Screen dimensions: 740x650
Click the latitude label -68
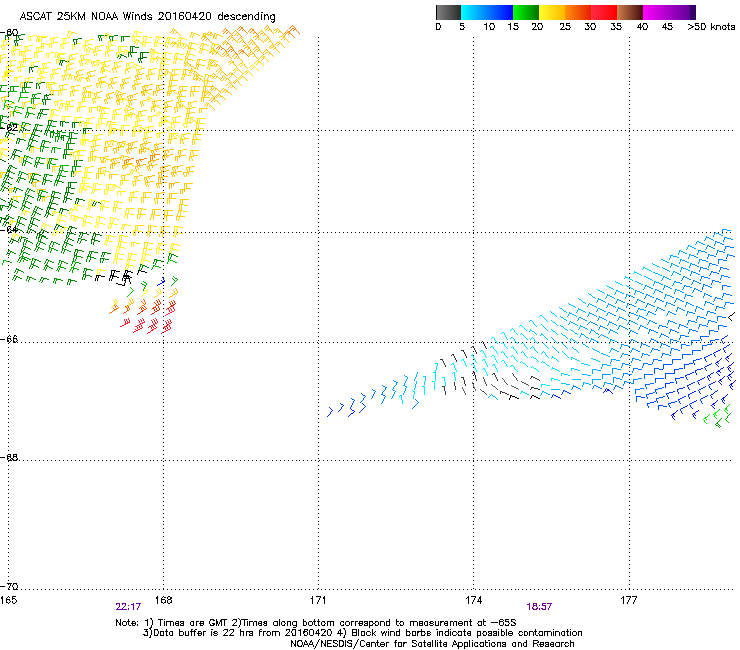[10, 458]
